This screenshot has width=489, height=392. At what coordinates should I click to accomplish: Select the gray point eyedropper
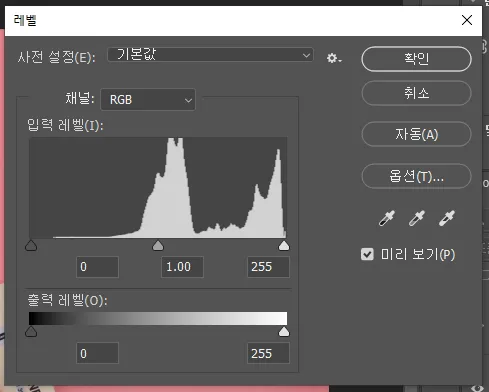(417, 218)
